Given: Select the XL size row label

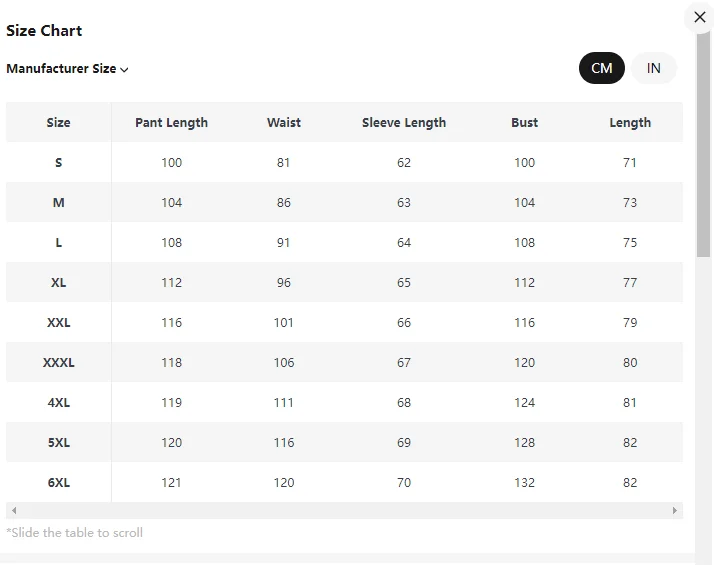Looking at the screenshot, I should (x=58, y=282).
